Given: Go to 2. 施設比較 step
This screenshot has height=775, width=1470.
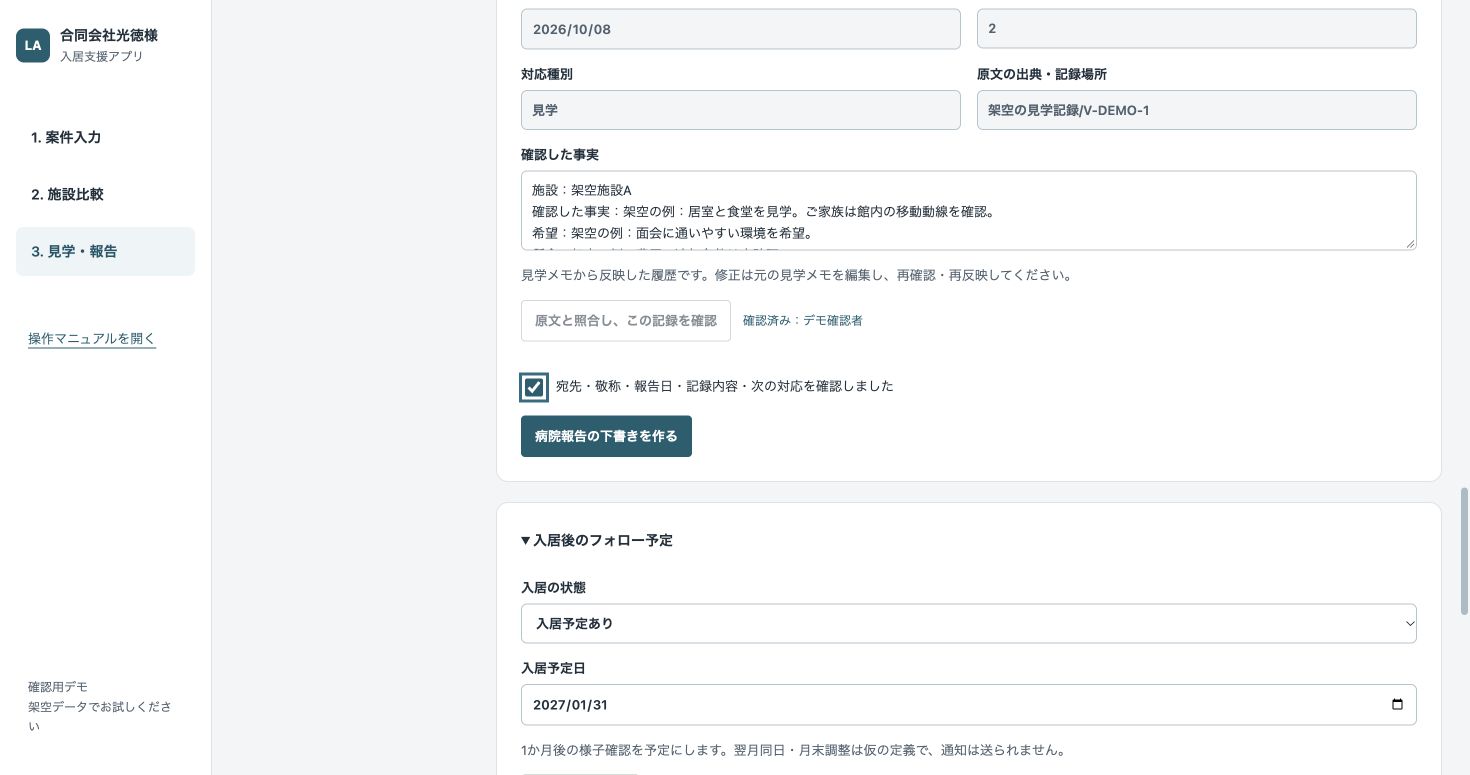Looking at the screenshot, I should pos(105,194).
